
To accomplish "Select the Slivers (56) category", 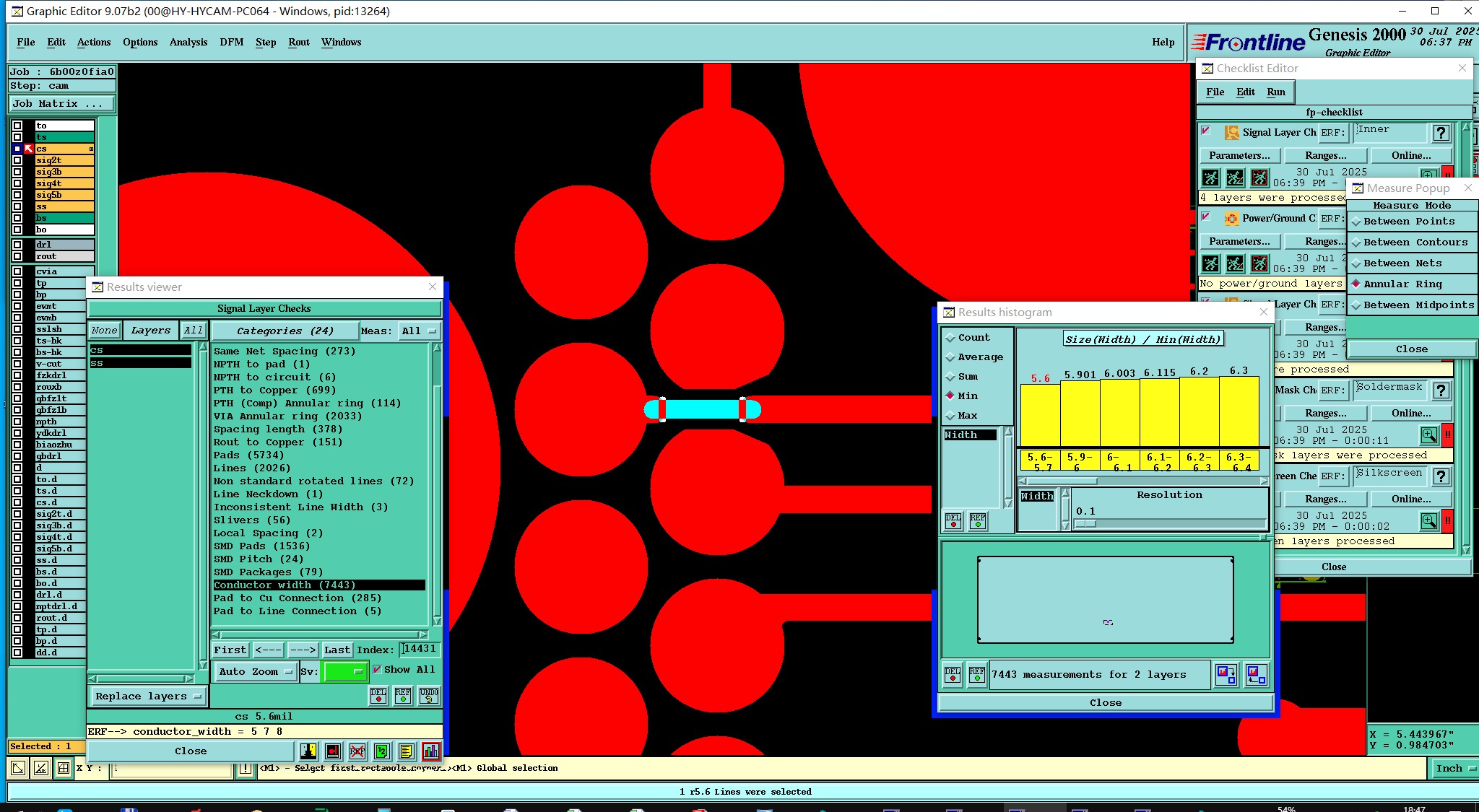I will (x=251, y=520).
